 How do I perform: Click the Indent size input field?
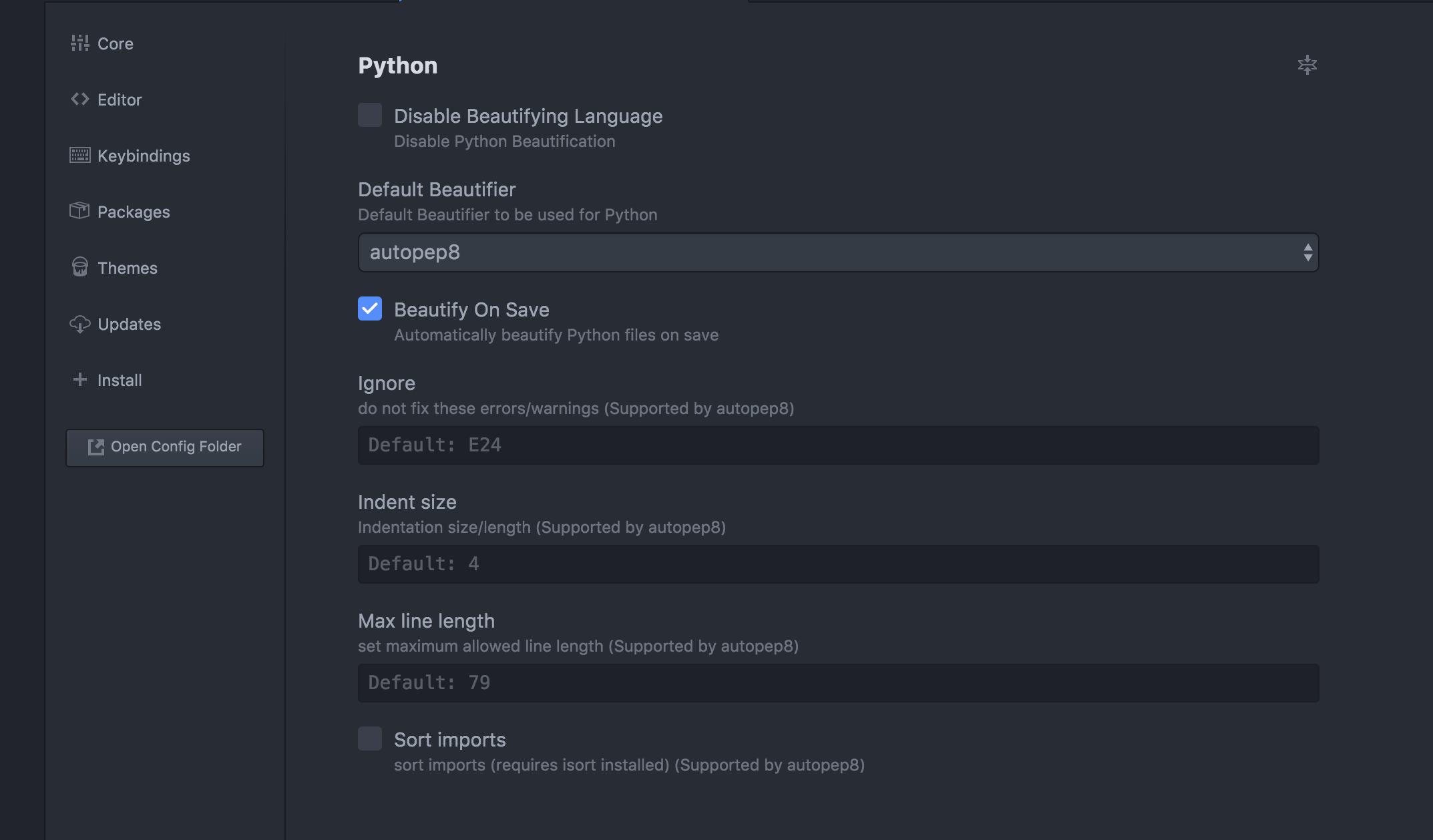click(838, 563)
